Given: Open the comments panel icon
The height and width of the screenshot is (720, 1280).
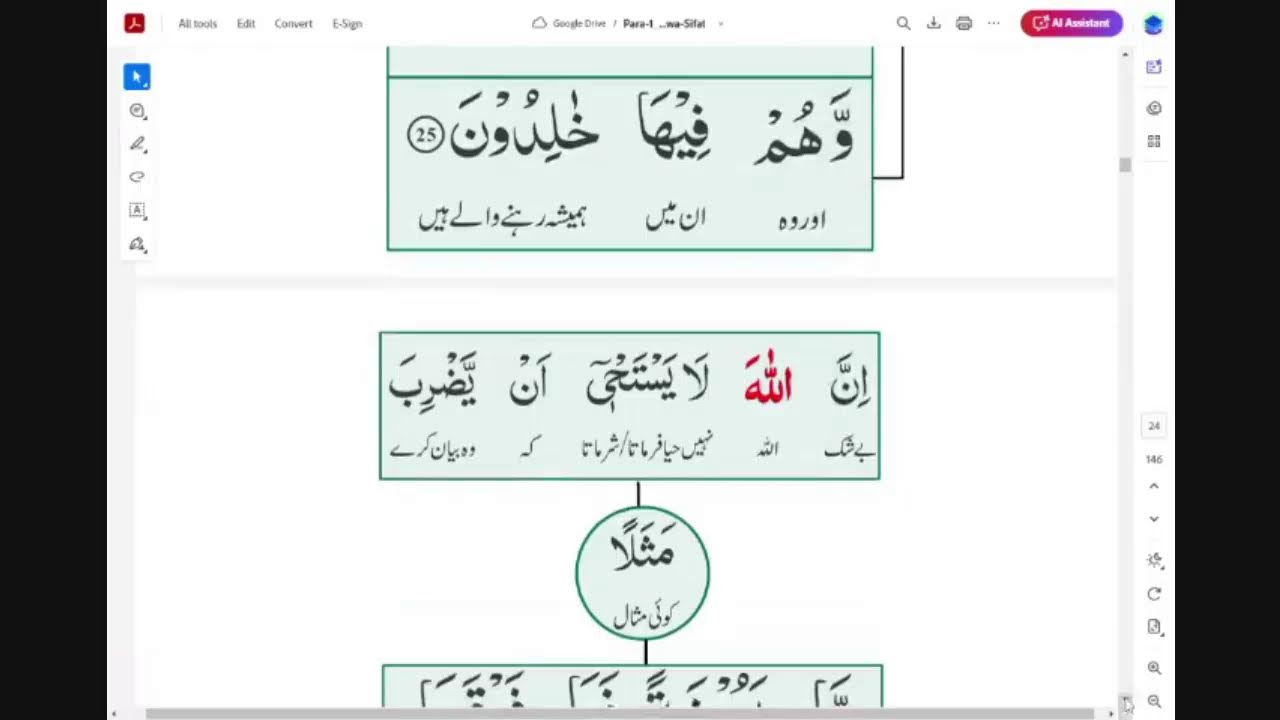Looking at the screenshot, I should click(x=1154, y=108).
